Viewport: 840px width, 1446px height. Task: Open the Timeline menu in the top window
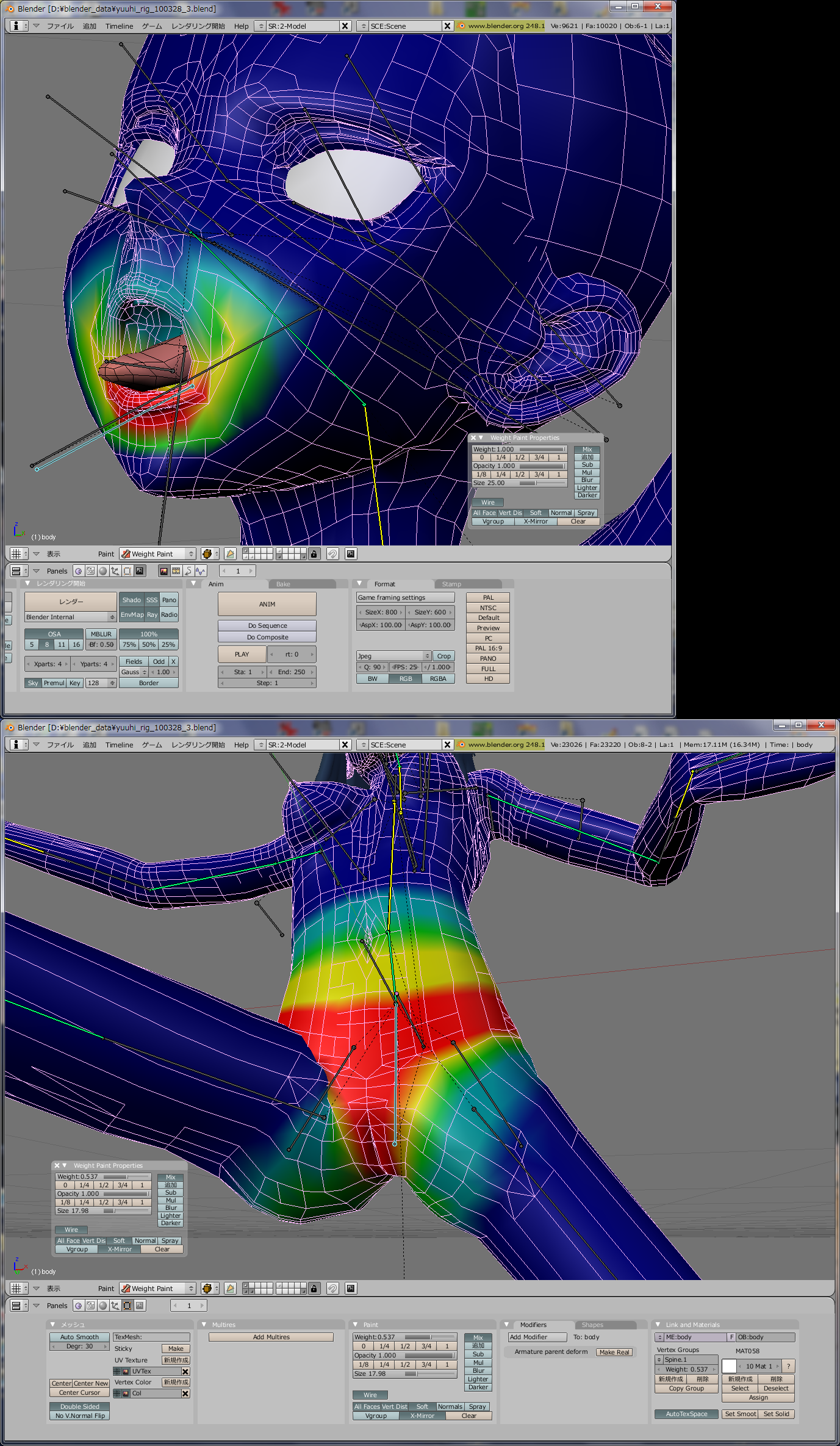click(119, 26)
